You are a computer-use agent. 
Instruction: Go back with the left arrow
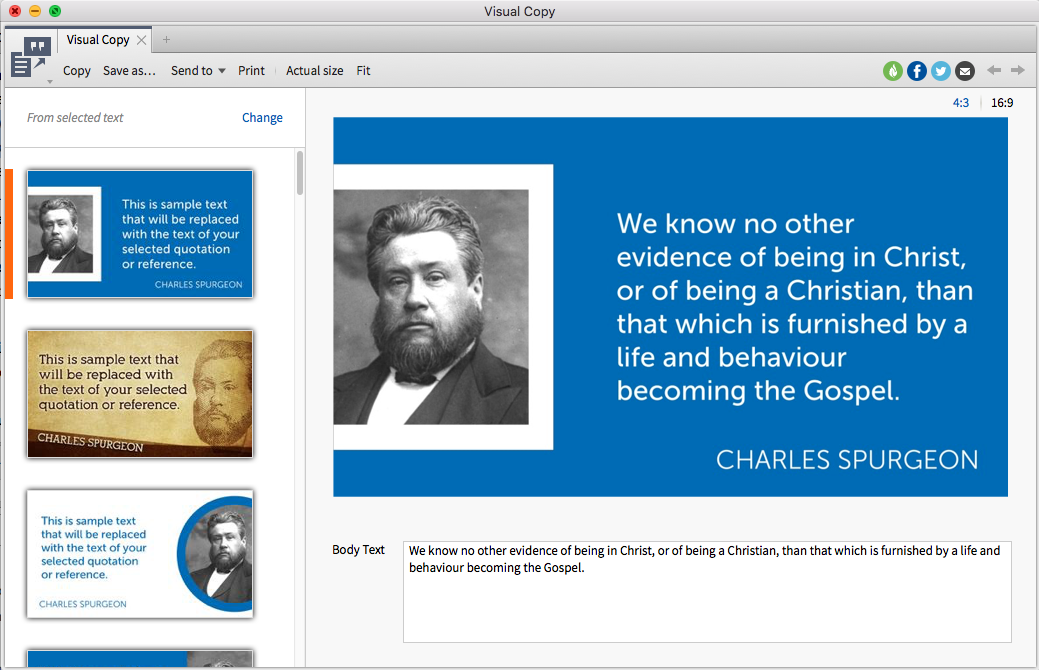coord(993,70)
